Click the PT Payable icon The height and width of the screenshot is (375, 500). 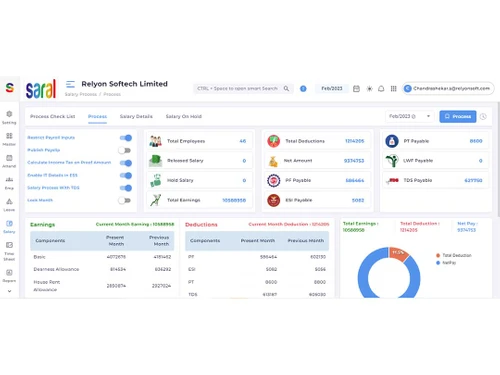pos(392,141)
